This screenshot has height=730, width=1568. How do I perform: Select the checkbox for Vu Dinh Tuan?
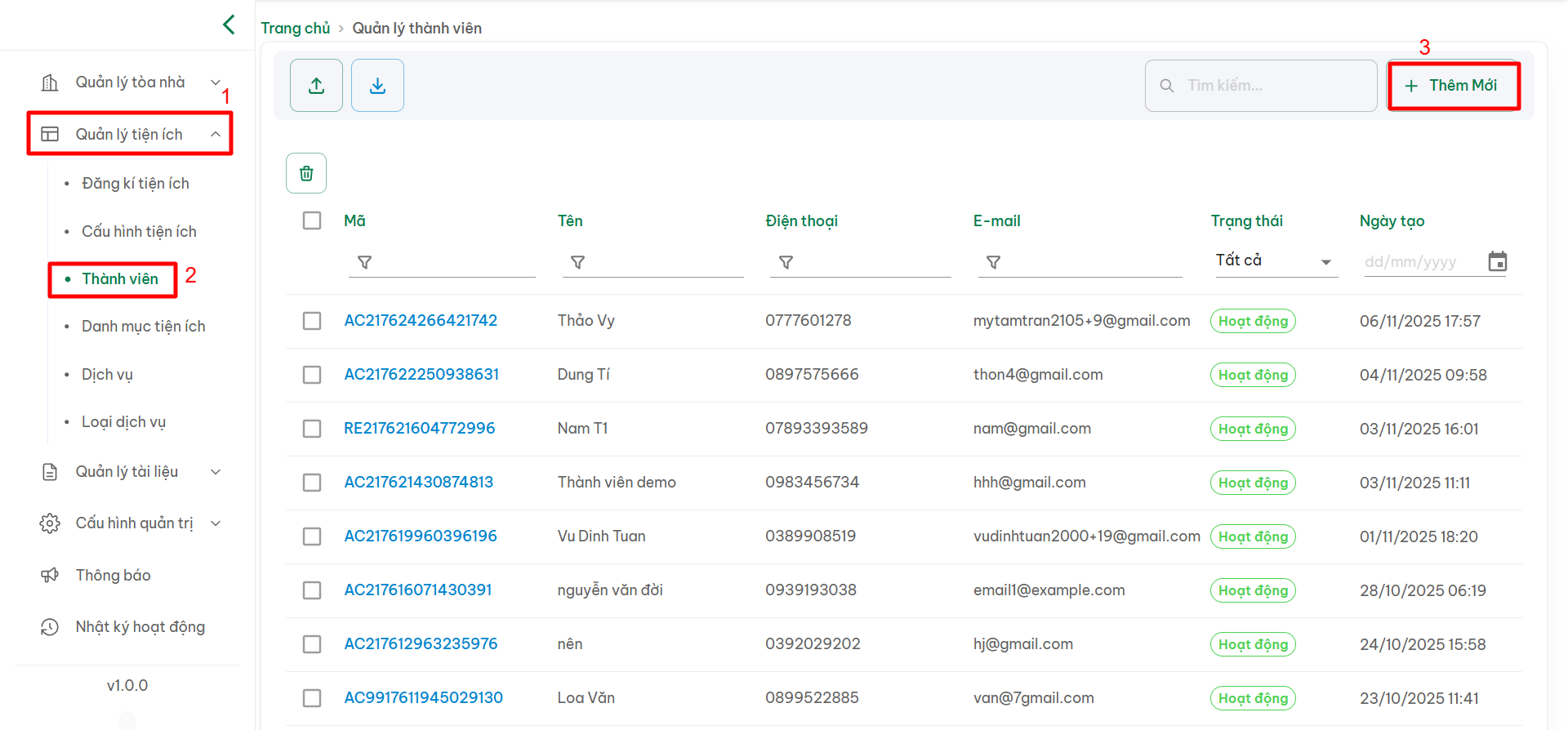tap(312, 536)
